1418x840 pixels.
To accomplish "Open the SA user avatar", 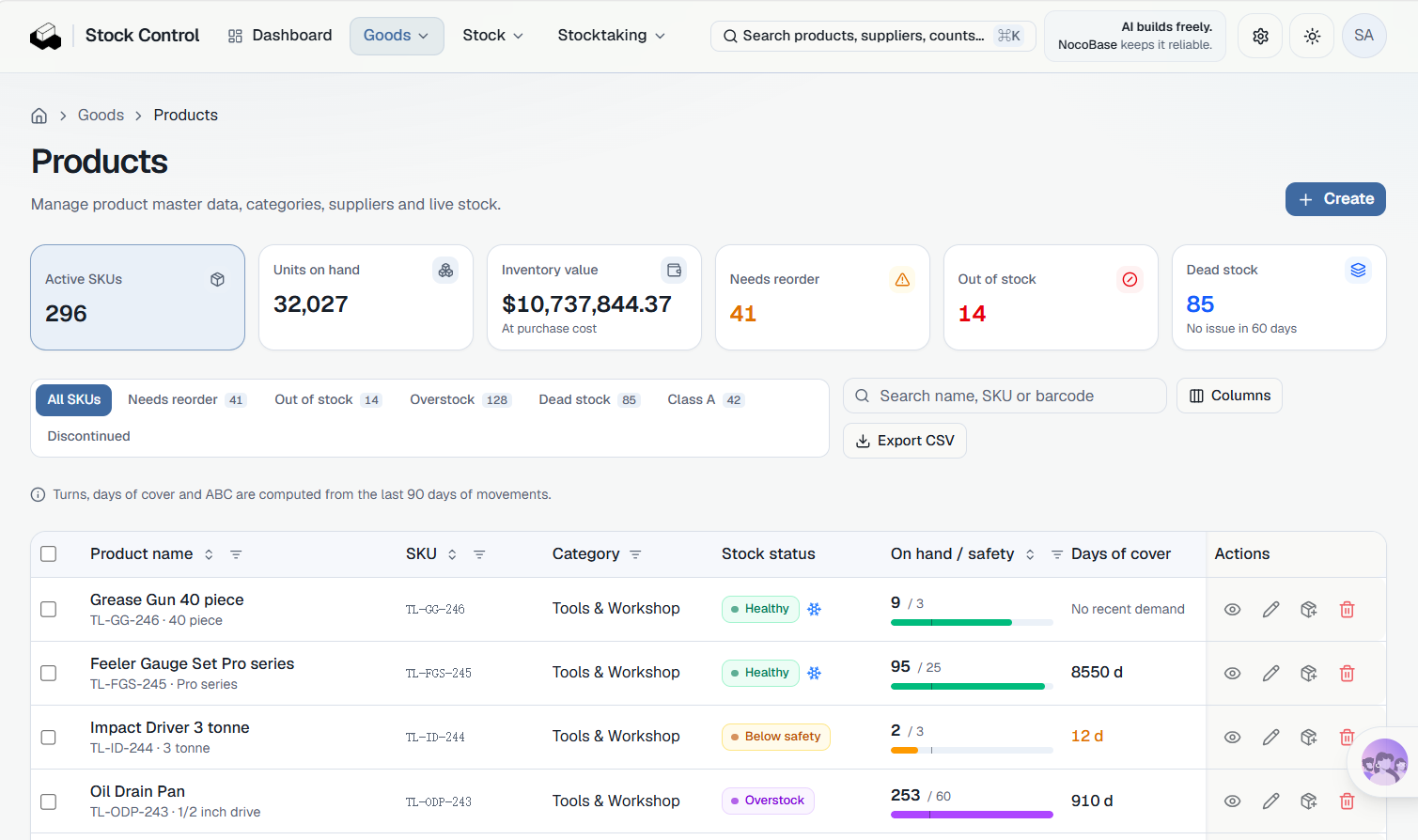I will tap(1363, 36).
